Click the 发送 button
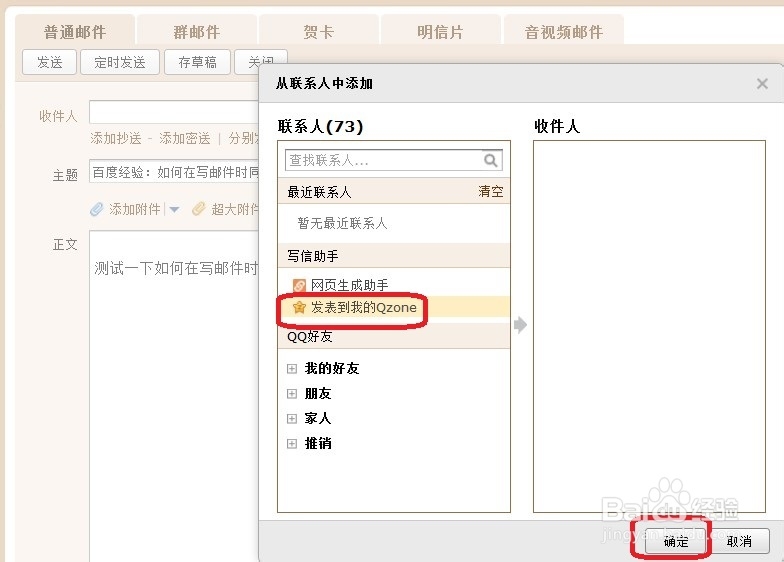The image size is (784, 562). click(50, 62)
